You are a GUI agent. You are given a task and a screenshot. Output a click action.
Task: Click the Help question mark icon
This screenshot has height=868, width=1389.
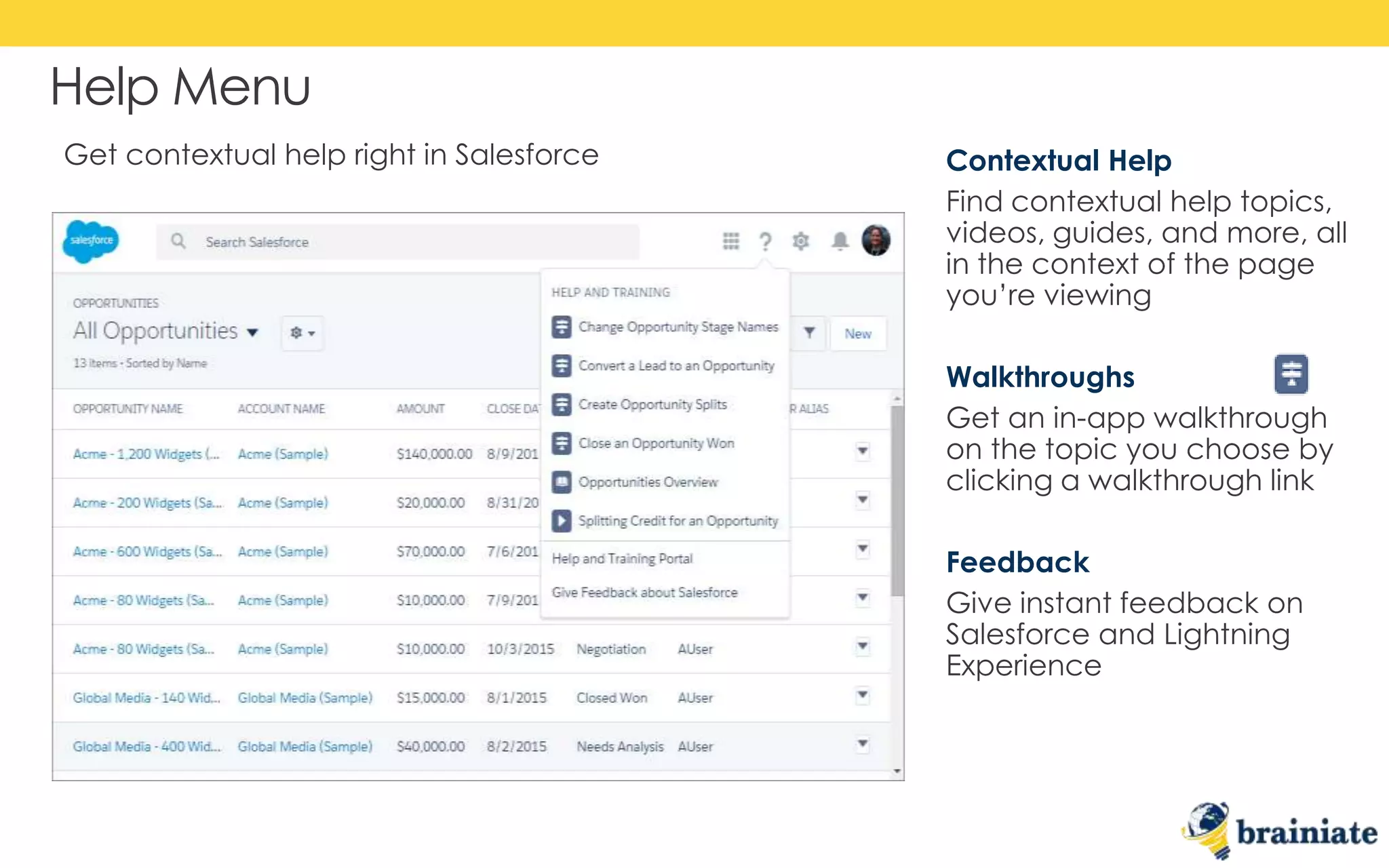point(765,241)
